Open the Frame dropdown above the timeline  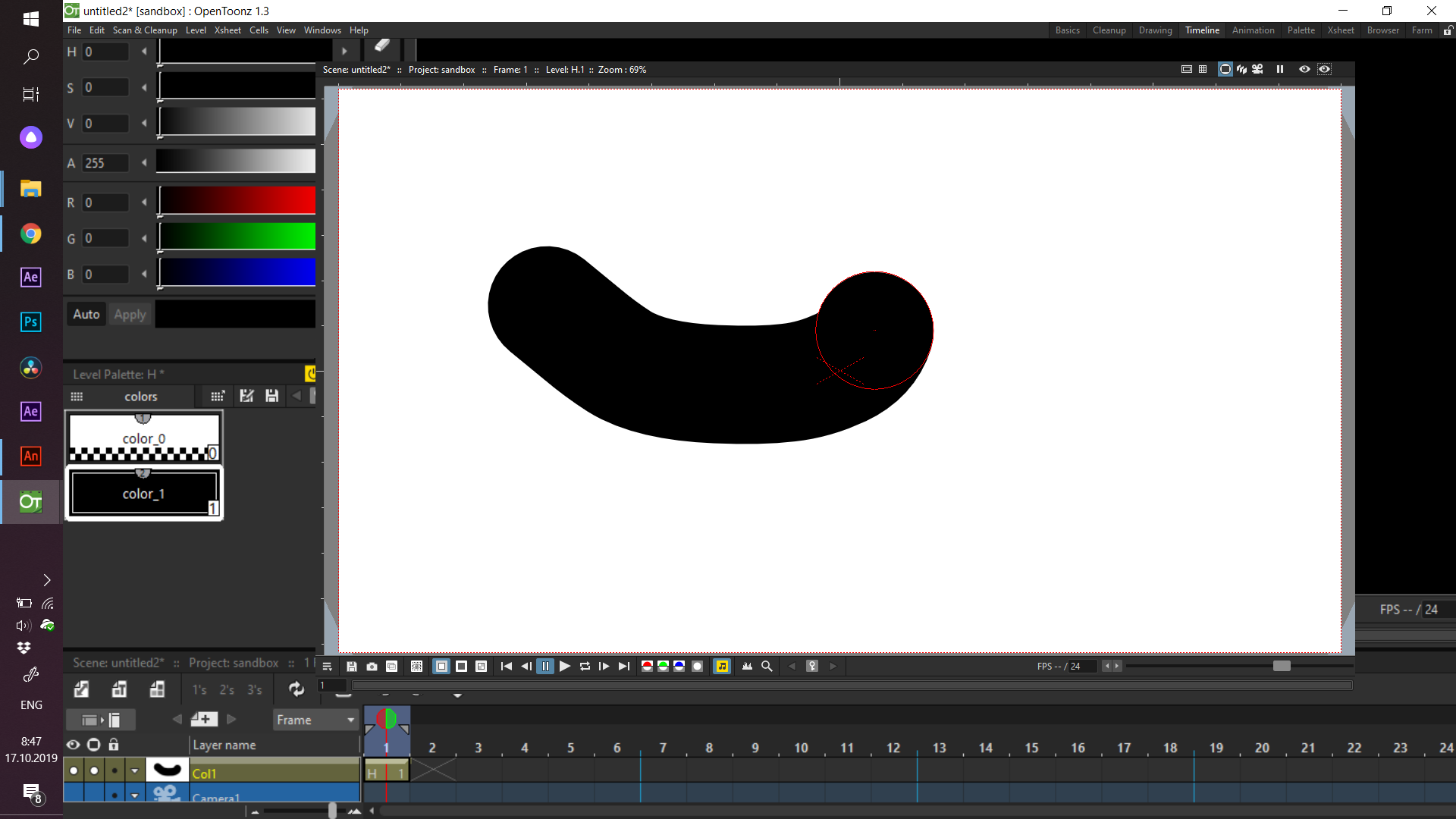(x=315, y=720)
